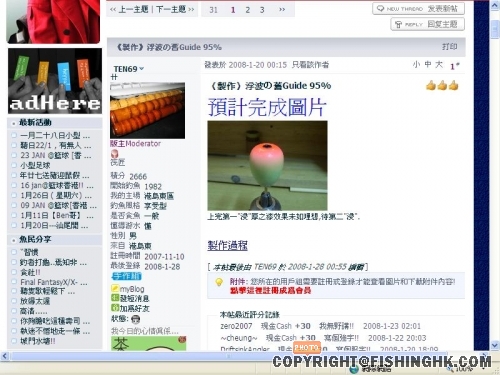
Task: Click the vertical scrollbar thumb
Action: tap(495, 28)
